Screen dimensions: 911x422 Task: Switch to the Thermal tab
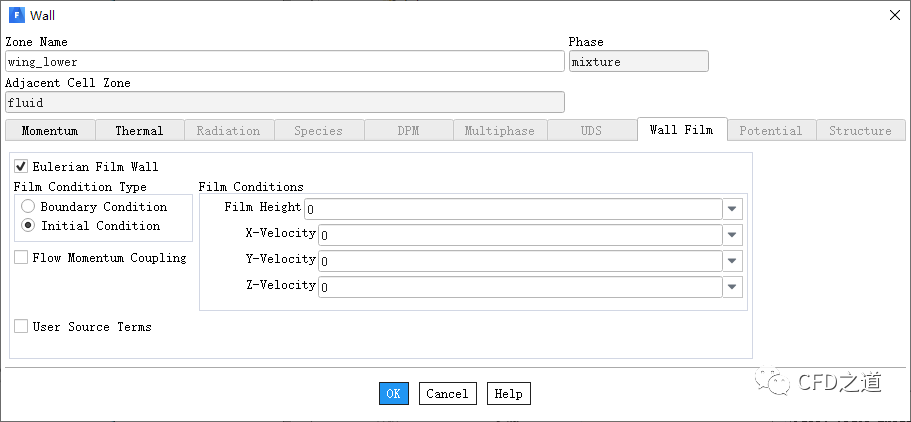[139, 131]
